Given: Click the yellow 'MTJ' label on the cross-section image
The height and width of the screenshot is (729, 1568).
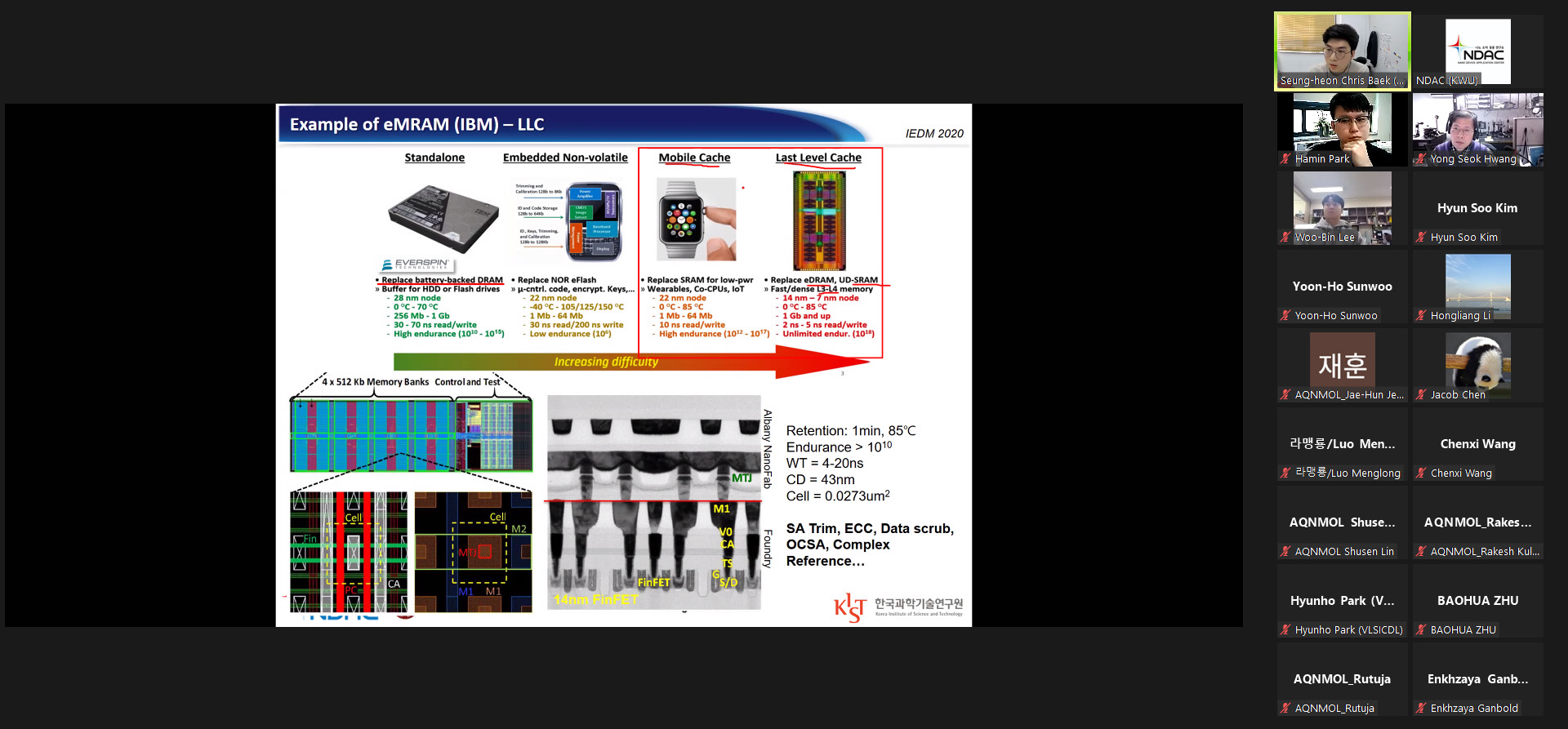Looking at the screenshot, I should 742,478.
